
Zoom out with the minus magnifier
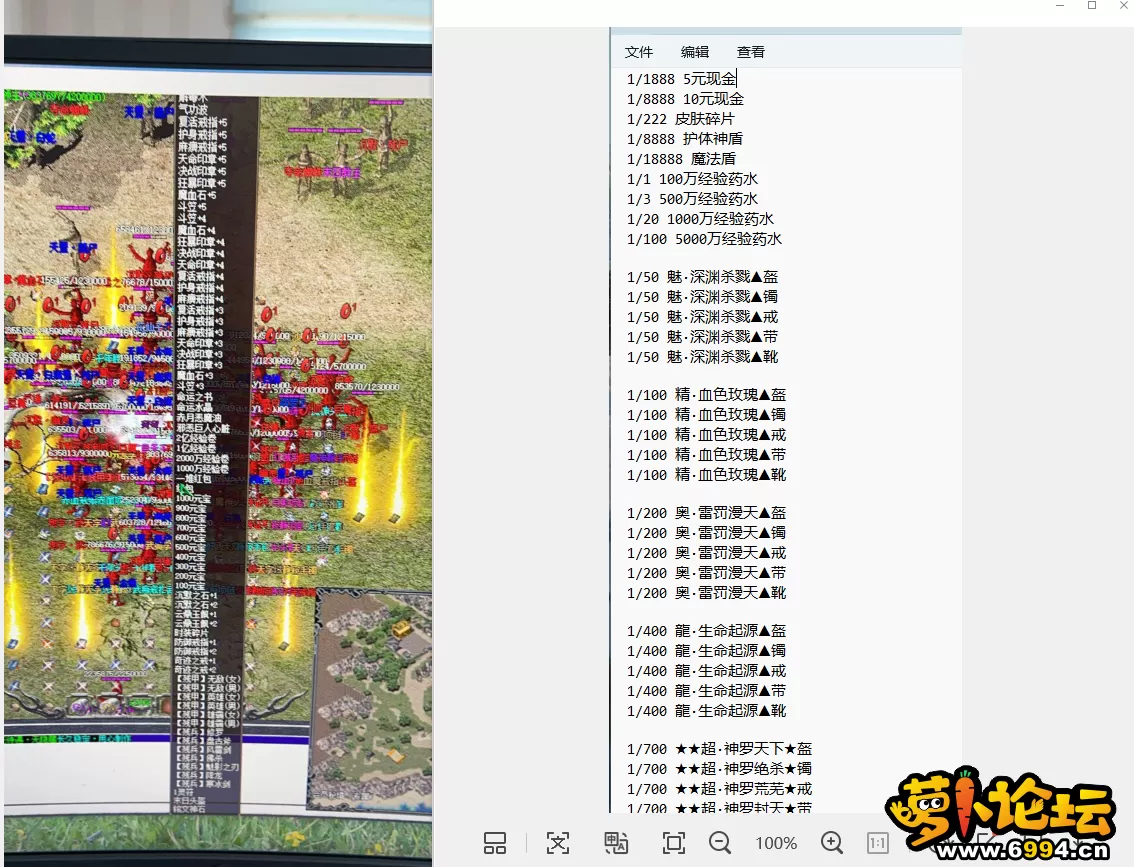click(x=720, y=842)
